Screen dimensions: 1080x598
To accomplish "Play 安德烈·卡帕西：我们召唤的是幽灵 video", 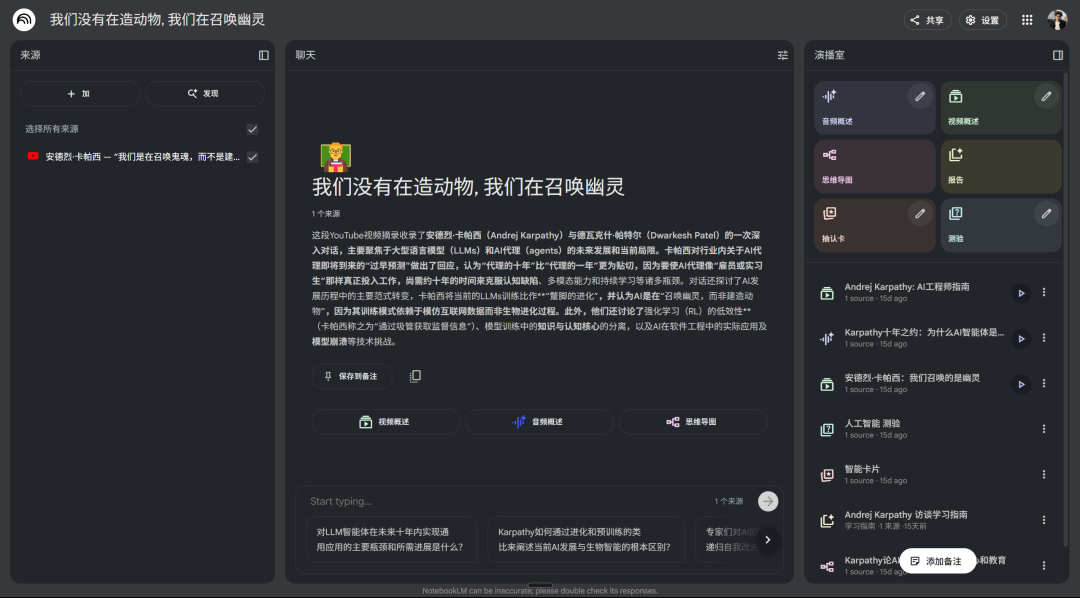I will (x=1021, y=384).
